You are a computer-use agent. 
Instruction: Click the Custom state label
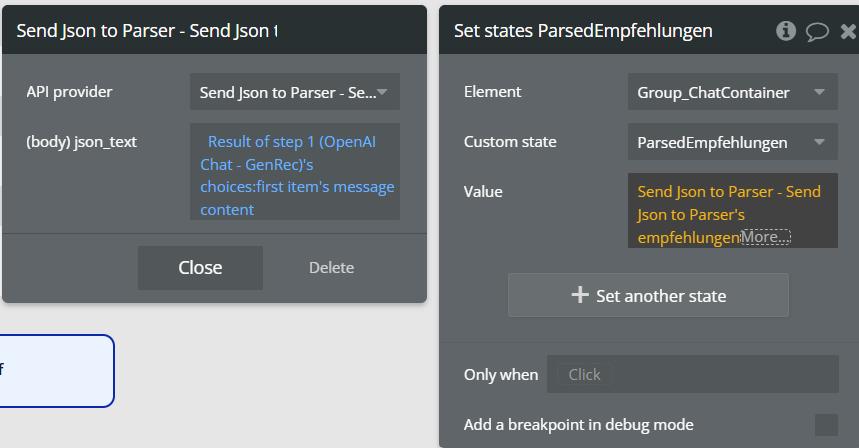[510, 142]
